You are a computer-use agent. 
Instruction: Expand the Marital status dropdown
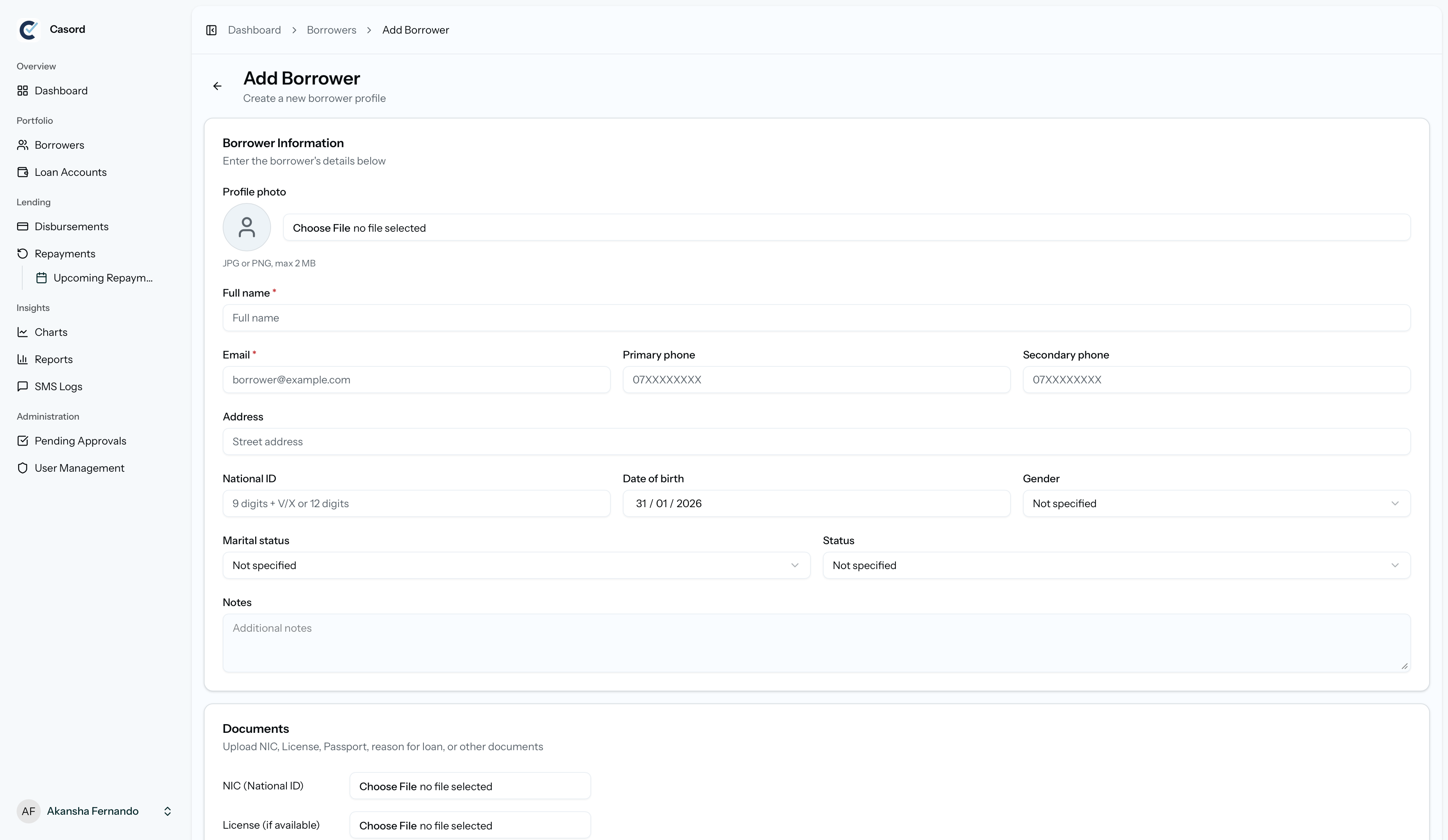[x=516, y=565]
